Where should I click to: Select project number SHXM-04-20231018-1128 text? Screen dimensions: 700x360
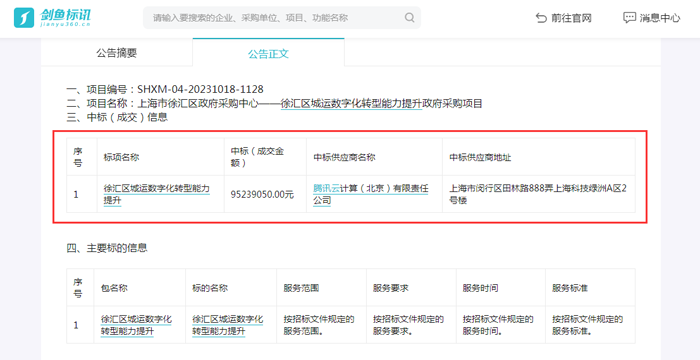[200, 89]
